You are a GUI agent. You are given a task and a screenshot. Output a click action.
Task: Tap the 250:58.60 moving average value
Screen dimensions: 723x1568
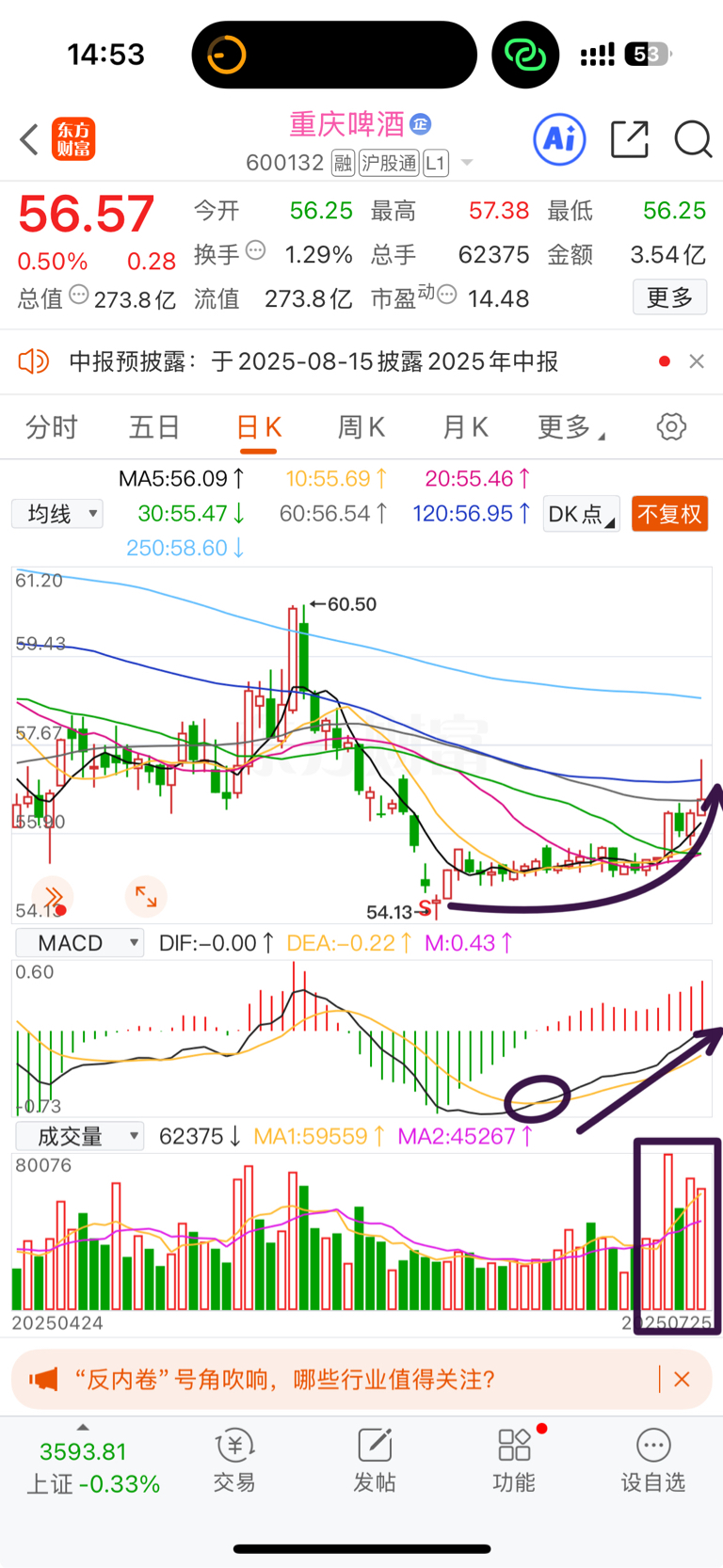click(x=185, y=548)
